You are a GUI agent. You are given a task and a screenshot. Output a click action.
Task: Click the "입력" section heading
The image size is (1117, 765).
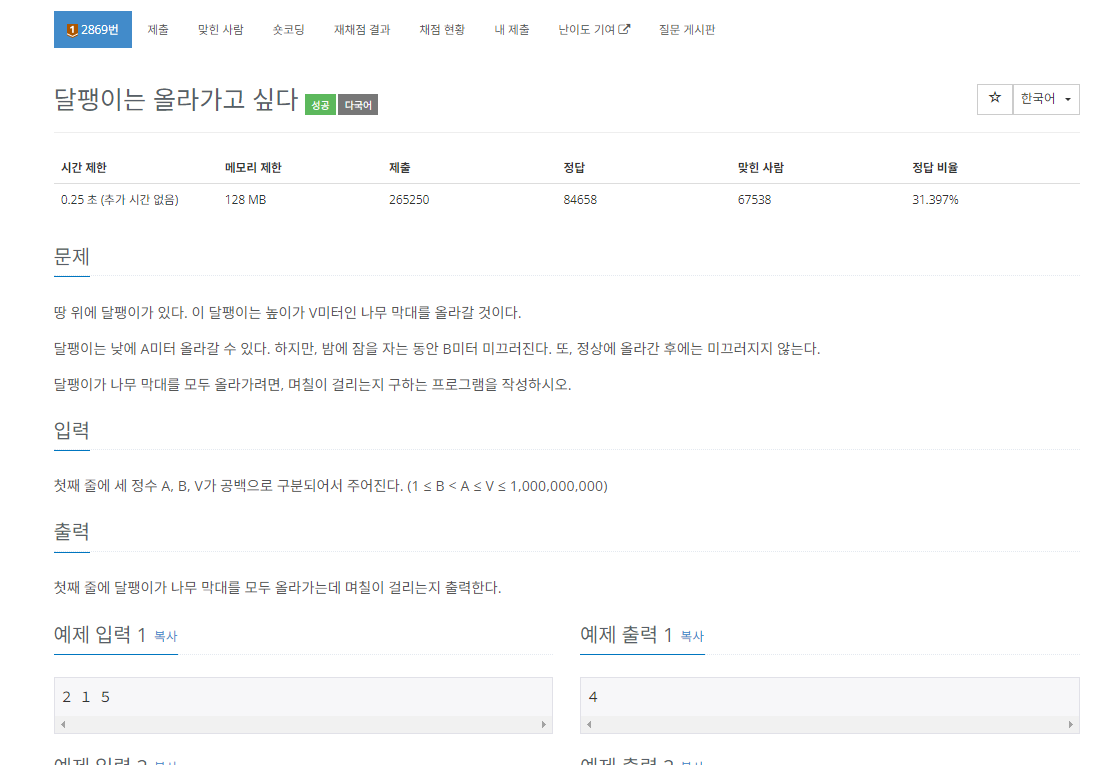point(72,430)
